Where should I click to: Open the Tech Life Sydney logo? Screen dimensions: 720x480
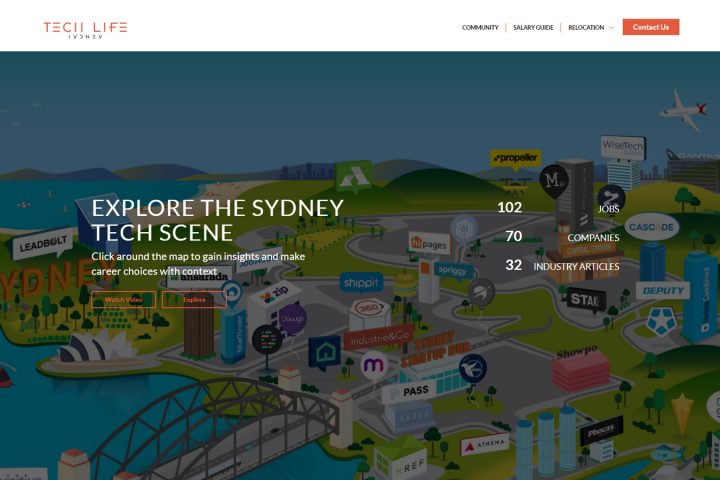pos(85,30)
